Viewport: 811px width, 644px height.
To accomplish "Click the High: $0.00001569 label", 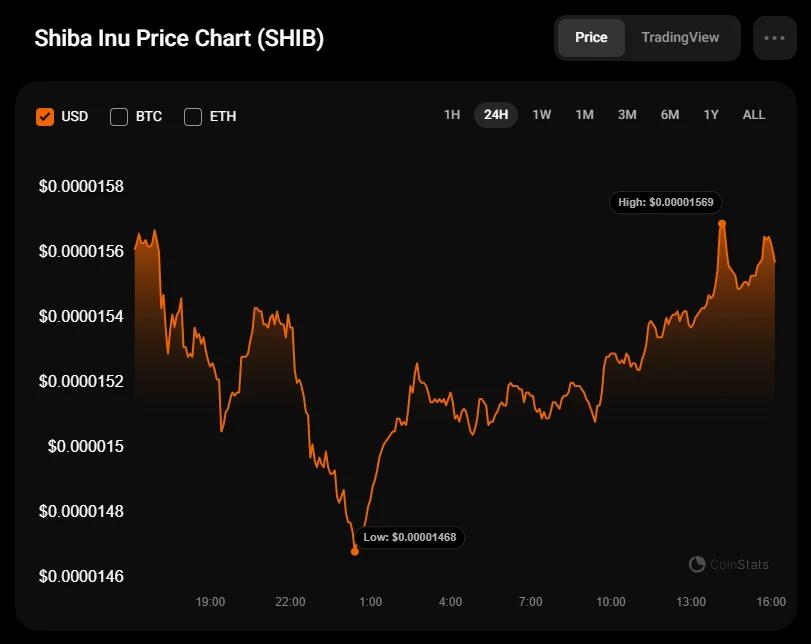I will click(x=665, y=202).
